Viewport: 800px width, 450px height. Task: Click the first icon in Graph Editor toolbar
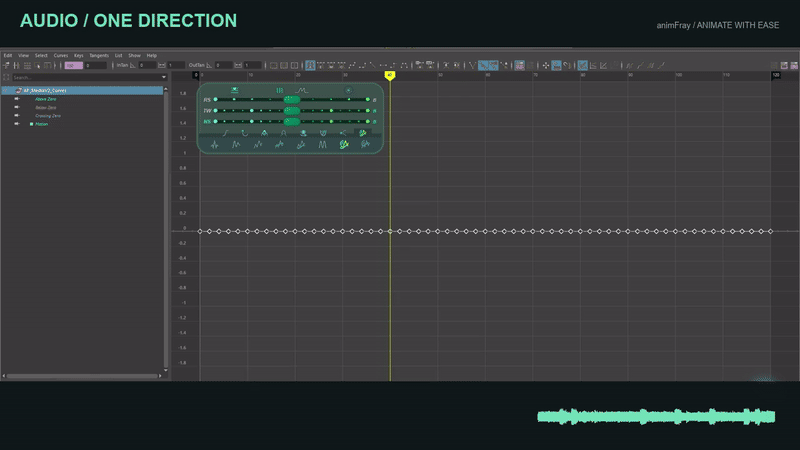(x=6, y=65)
